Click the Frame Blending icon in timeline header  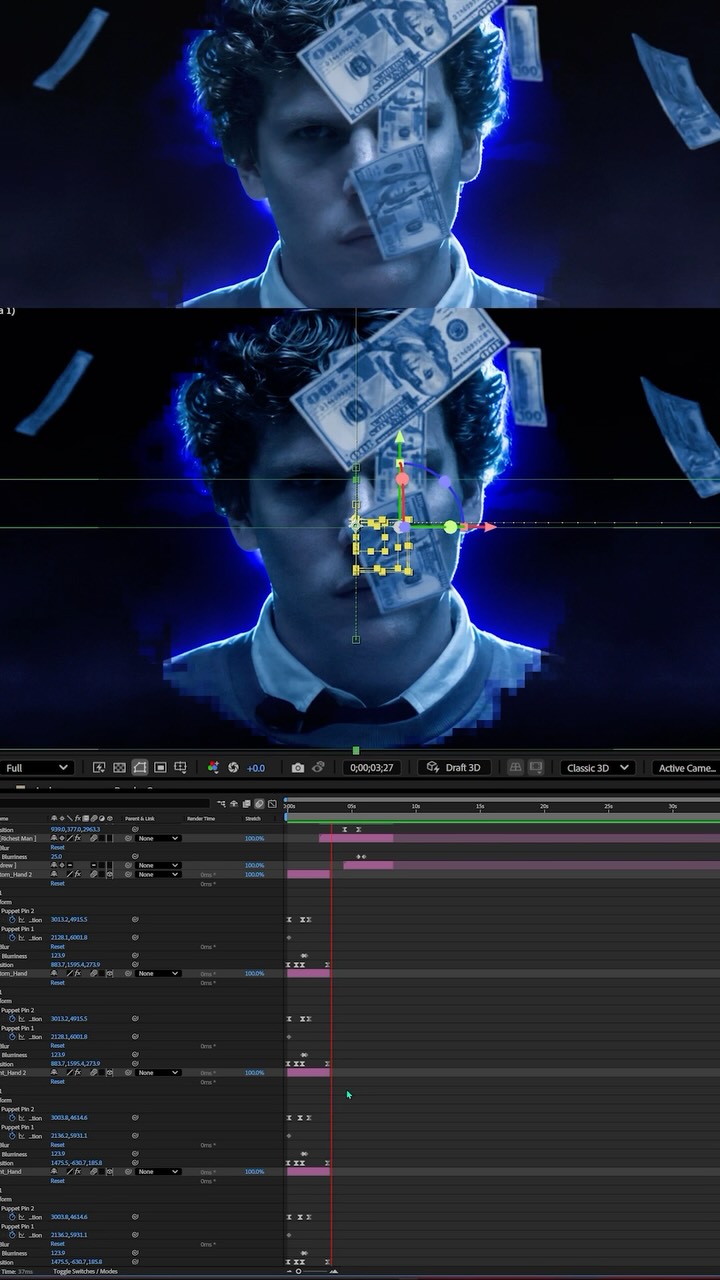(x=247, y=804)
